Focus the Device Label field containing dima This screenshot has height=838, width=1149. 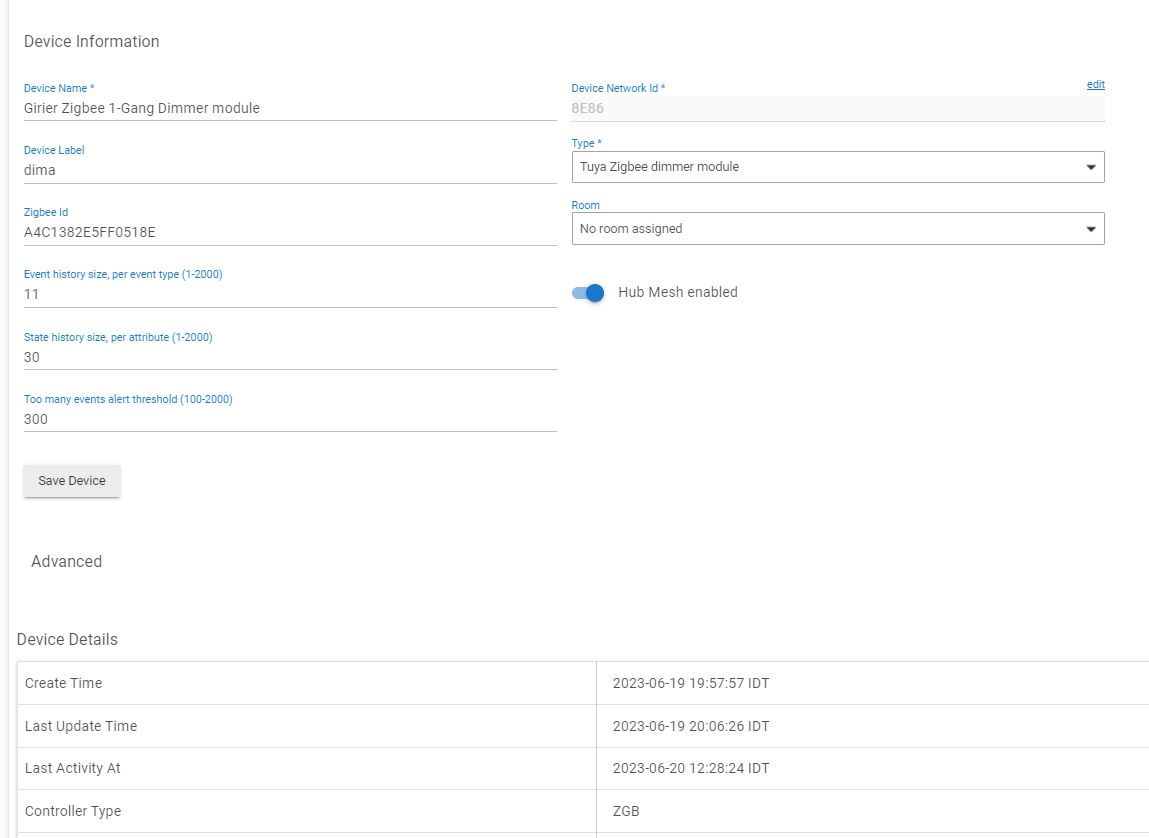(289, 170)
